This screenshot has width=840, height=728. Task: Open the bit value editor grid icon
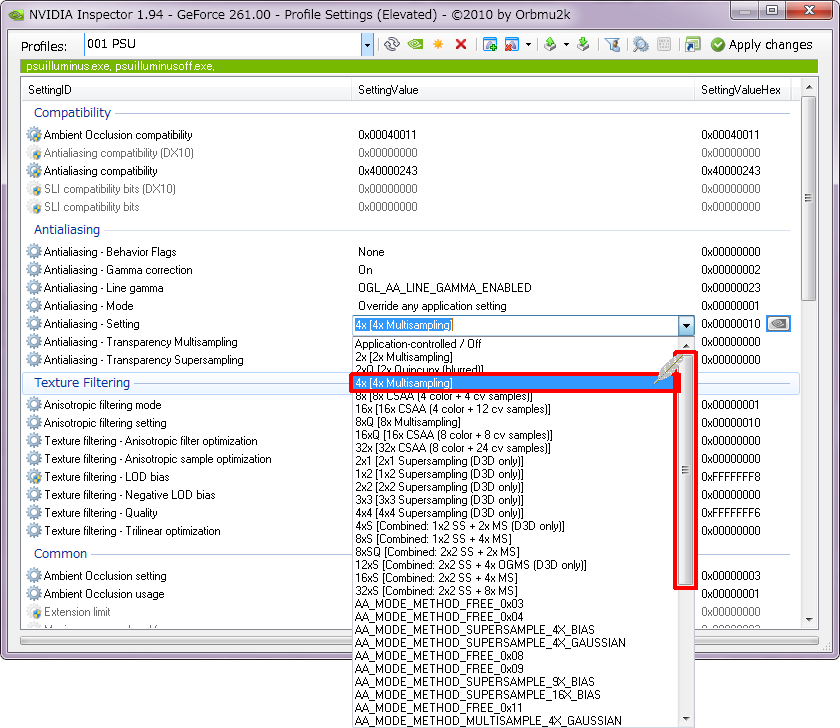coord(664,44)
